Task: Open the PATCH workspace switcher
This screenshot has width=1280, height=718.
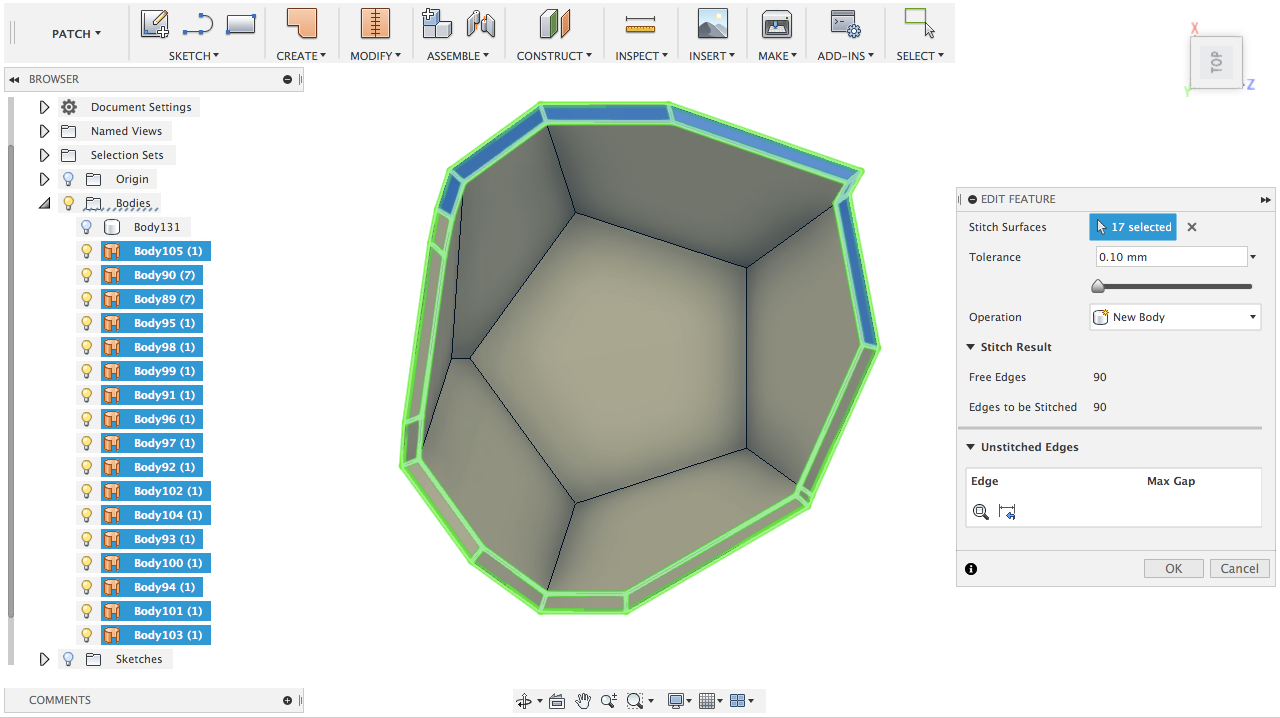Action: pos(76,33)
